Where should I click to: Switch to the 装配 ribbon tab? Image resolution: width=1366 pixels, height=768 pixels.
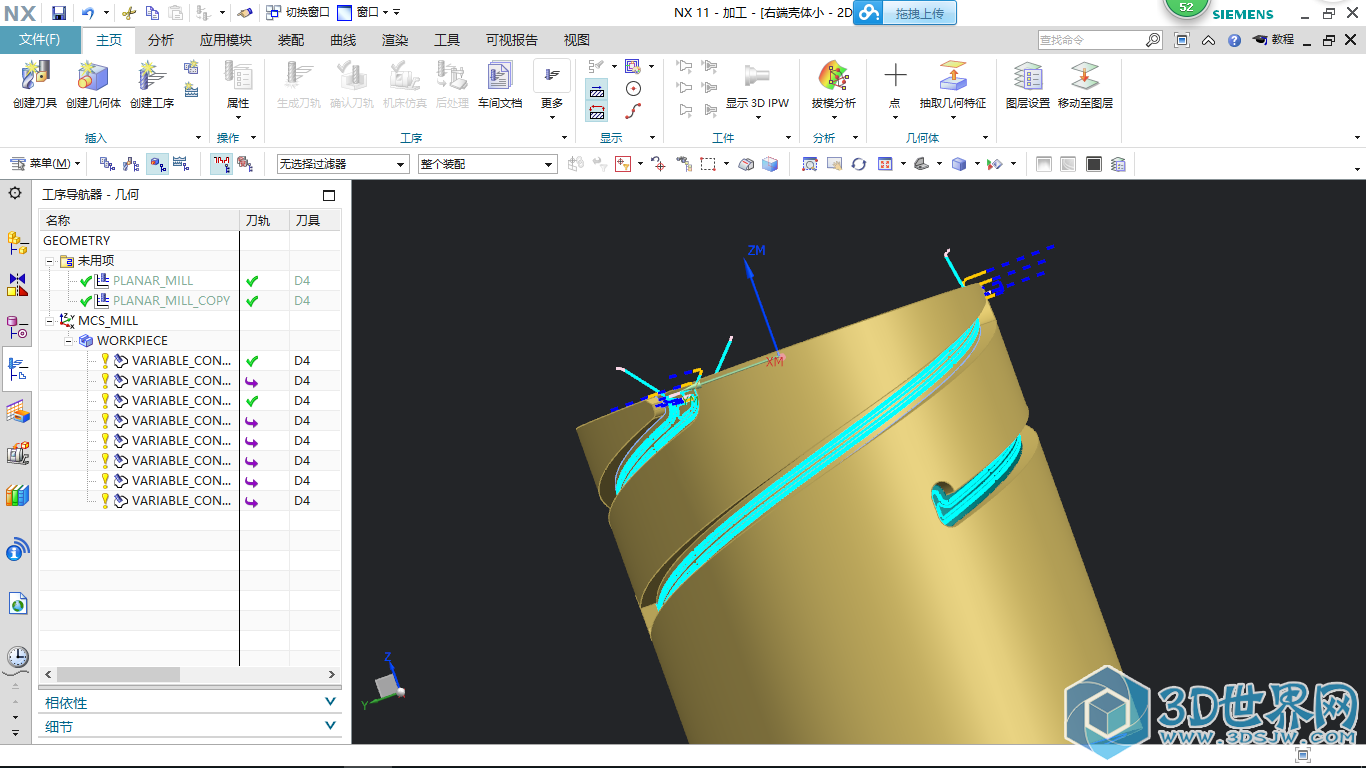(x=291, y=40)
